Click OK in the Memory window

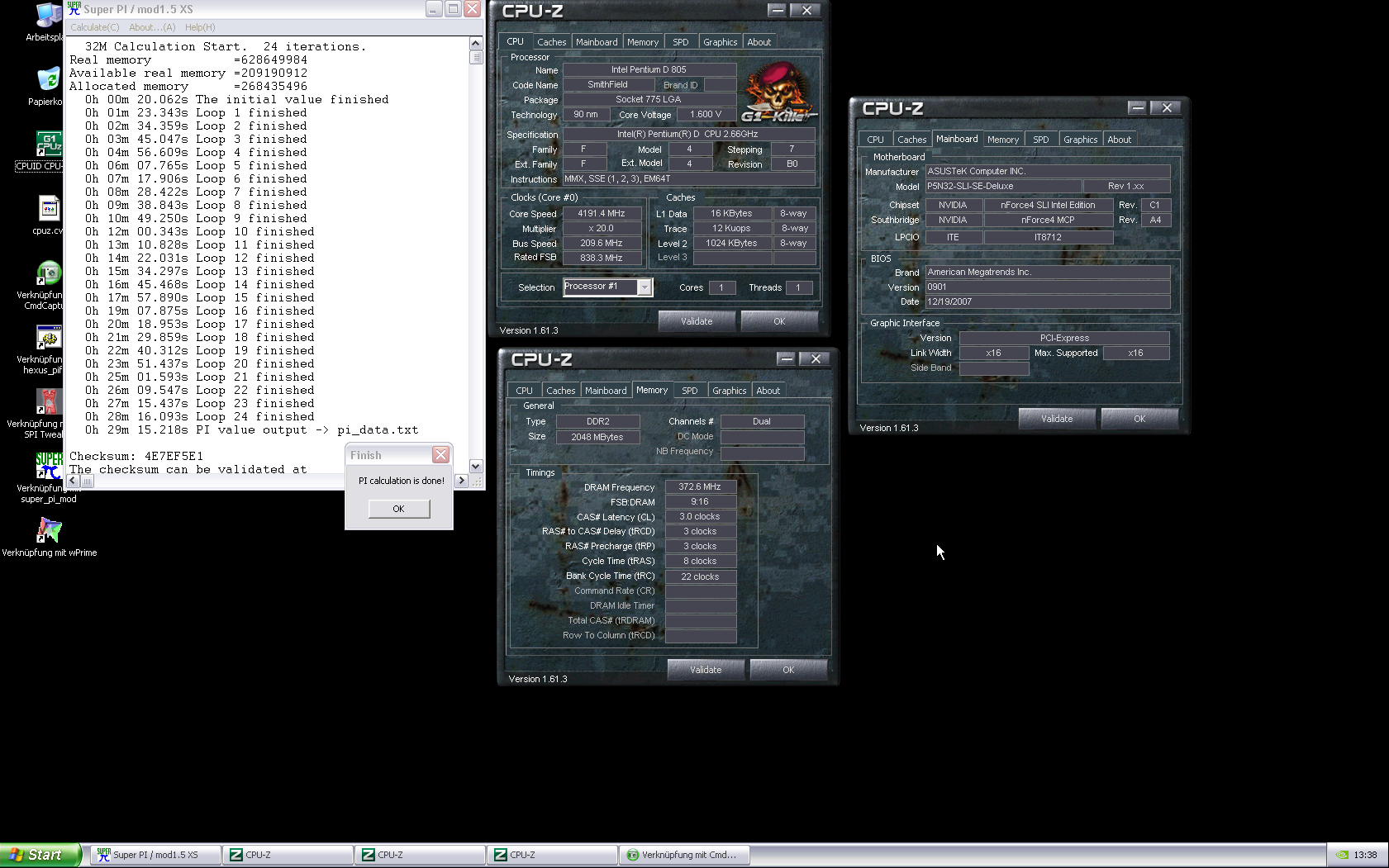coord(788,670)
